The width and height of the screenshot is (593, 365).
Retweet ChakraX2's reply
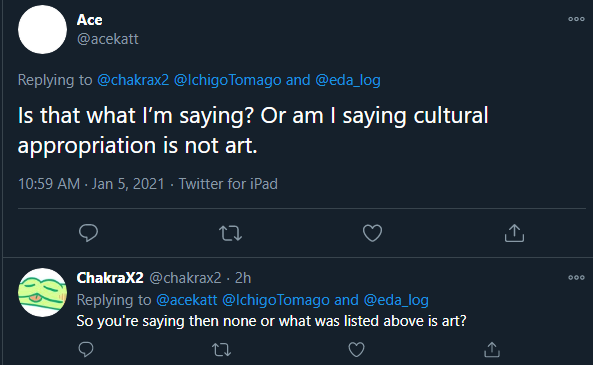(x=222, y=350)
